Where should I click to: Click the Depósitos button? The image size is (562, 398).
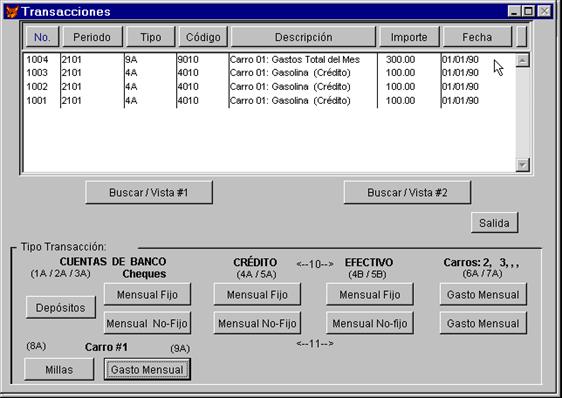click(x=61, y=308)
